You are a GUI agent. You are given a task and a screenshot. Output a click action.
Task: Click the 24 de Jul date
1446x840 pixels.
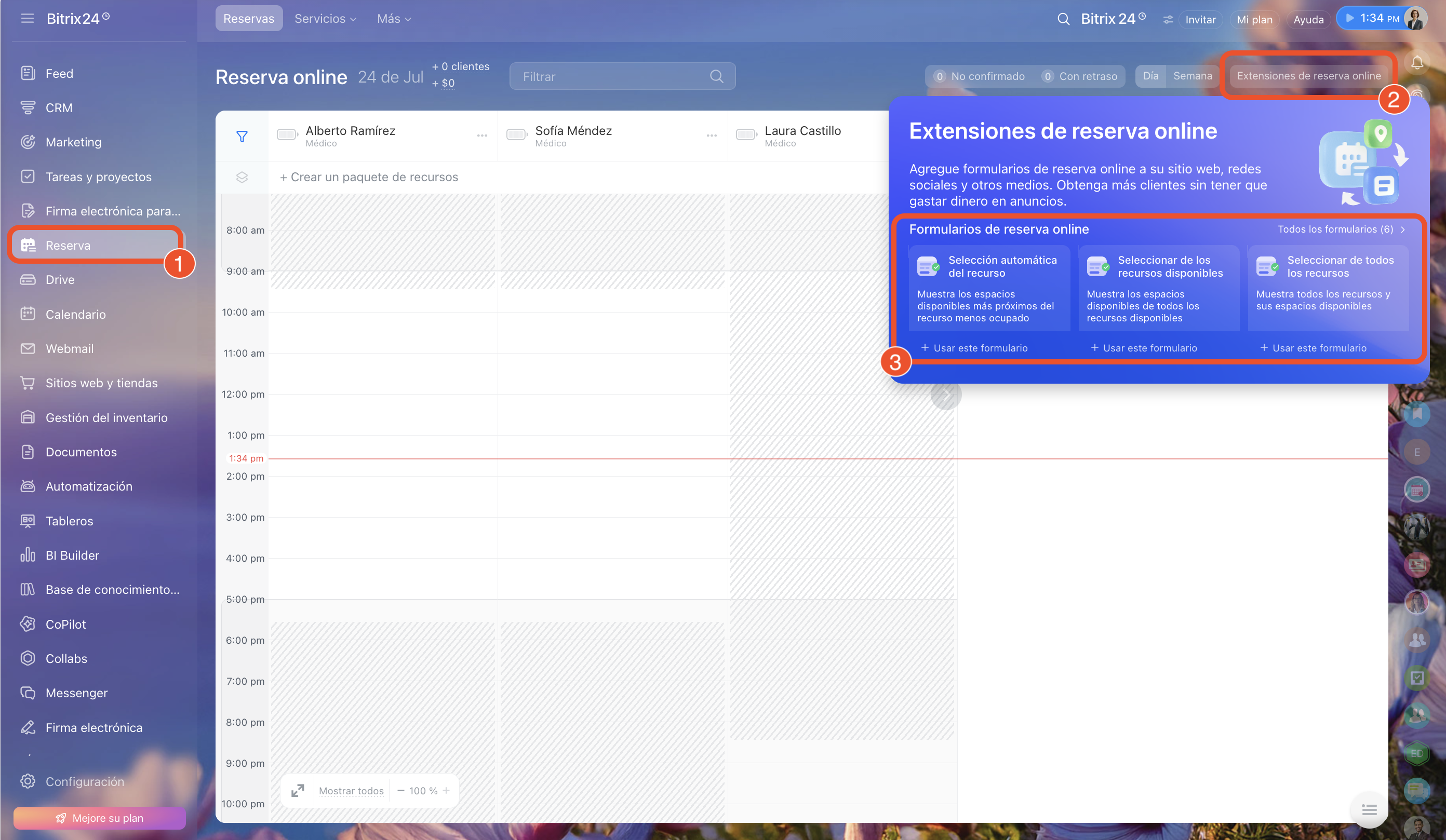[390, 77]
